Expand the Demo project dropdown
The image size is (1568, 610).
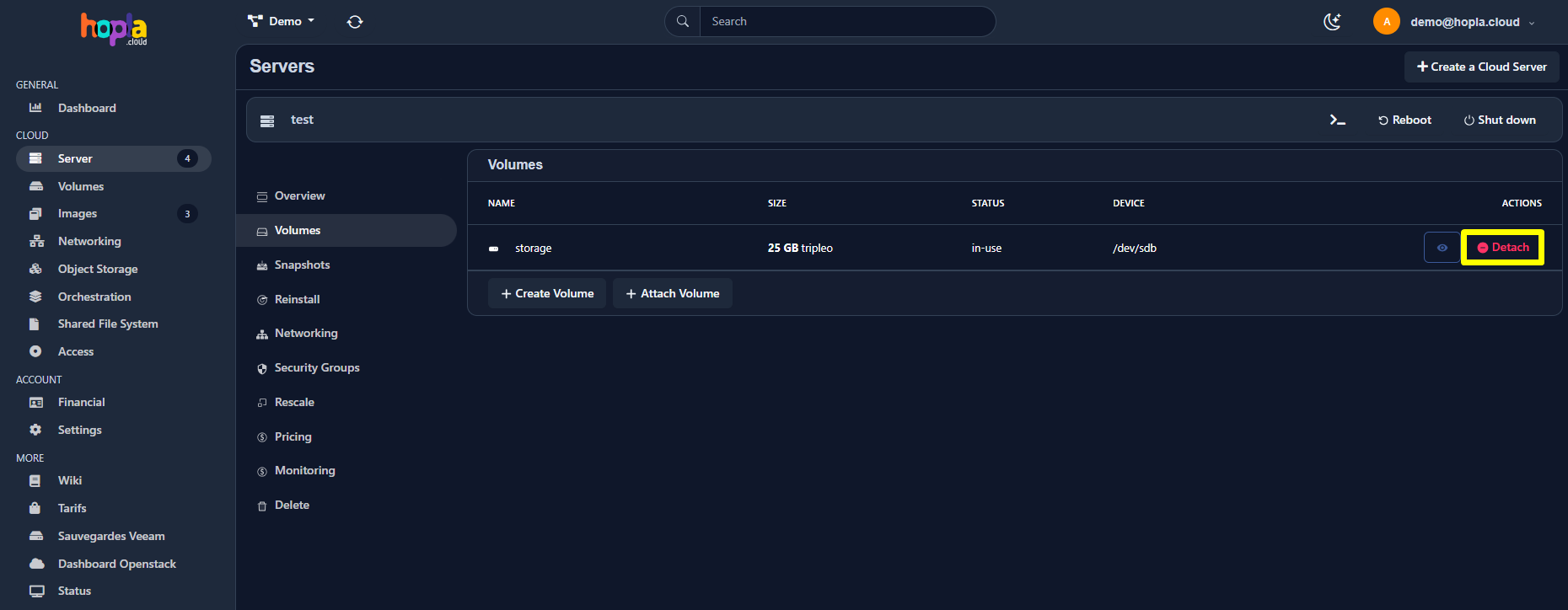pos(282,21)
